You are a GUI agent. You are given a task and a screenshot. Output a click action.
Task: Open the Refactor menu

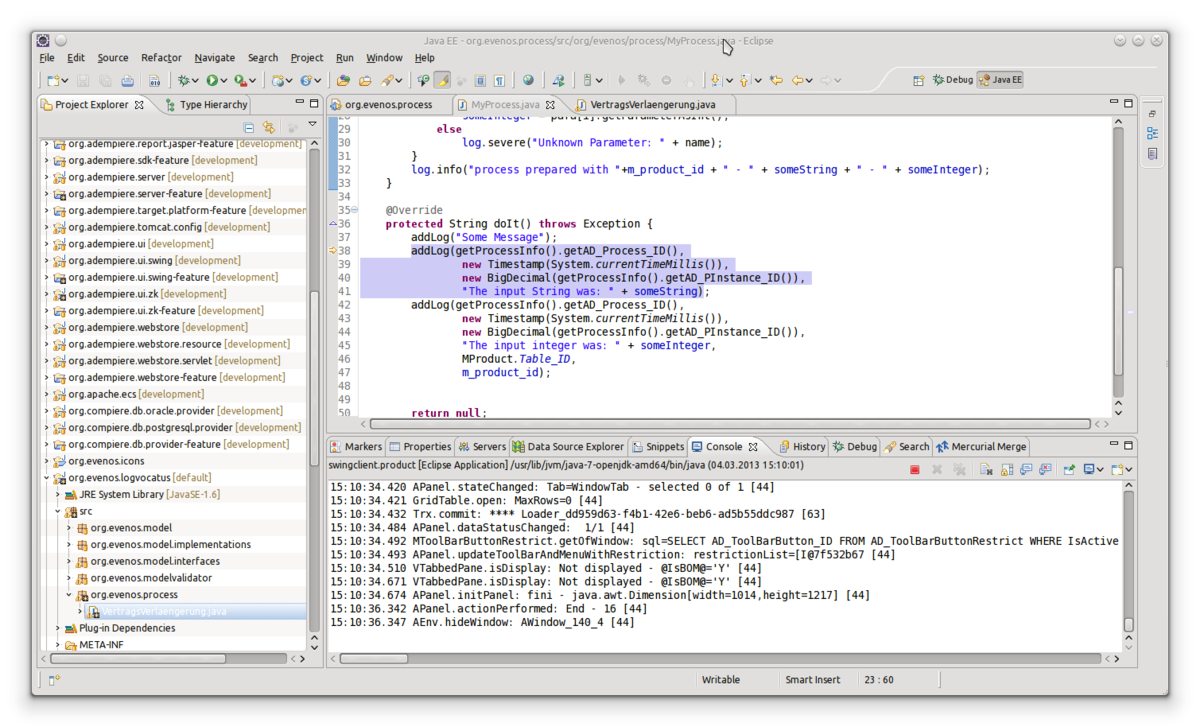point(161,58)
